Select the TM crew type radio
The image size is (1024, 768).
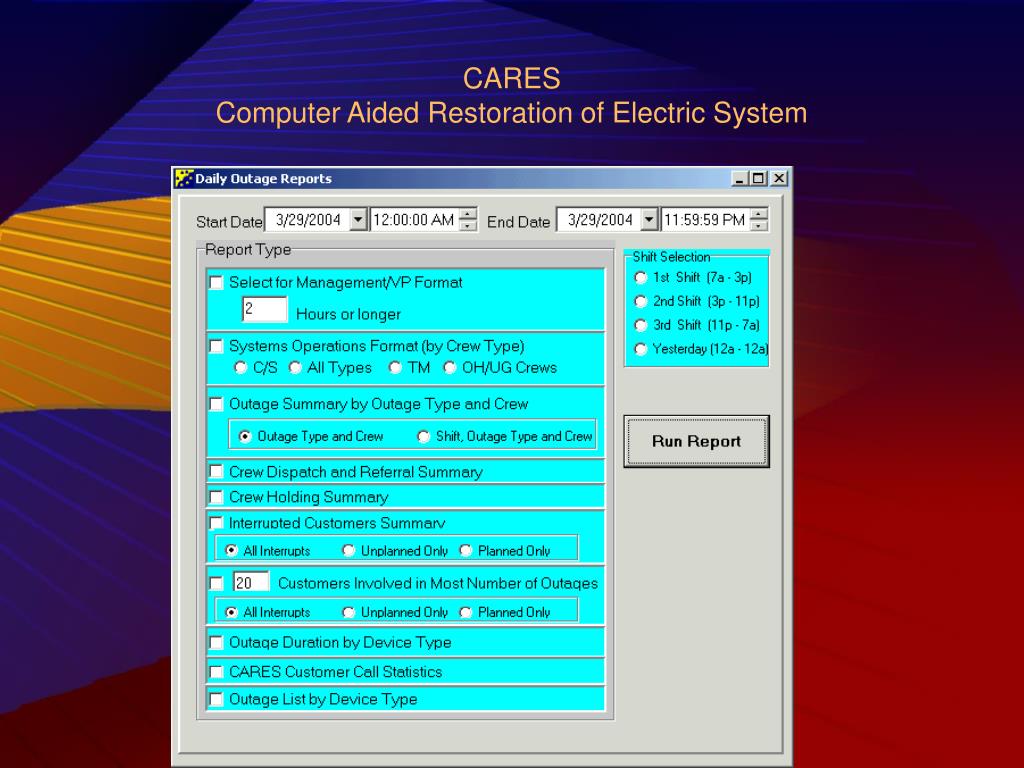(395, 368)
